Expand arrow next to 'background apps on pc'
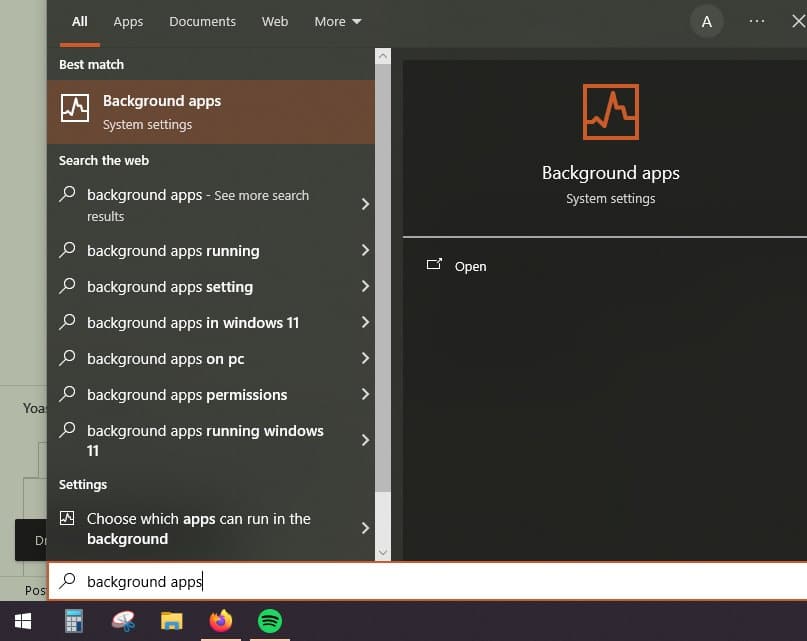Screen dimensions: 807x641 point(365,358)
